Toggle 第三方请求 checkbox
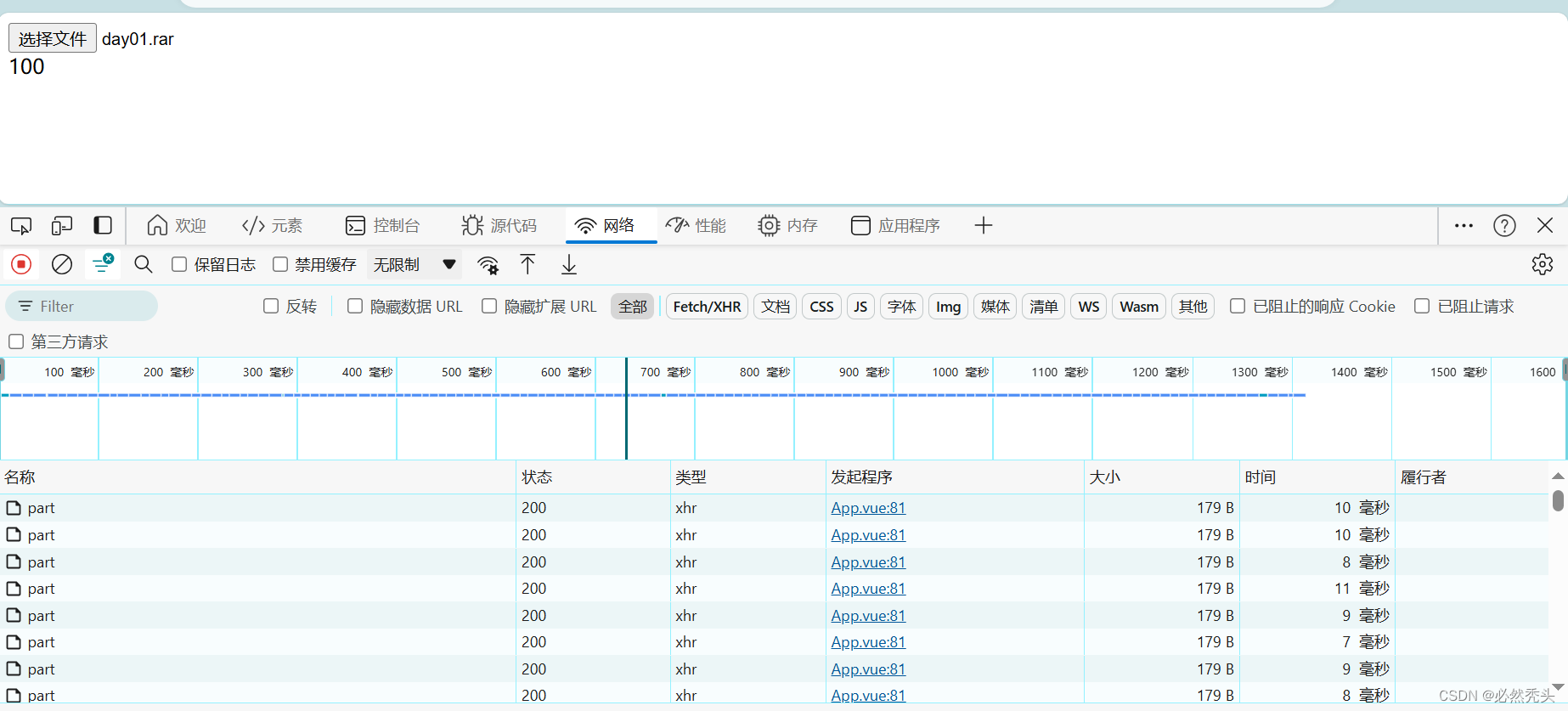The width and height of the screenshot is (1568, 711). click(x=16, y=341)
